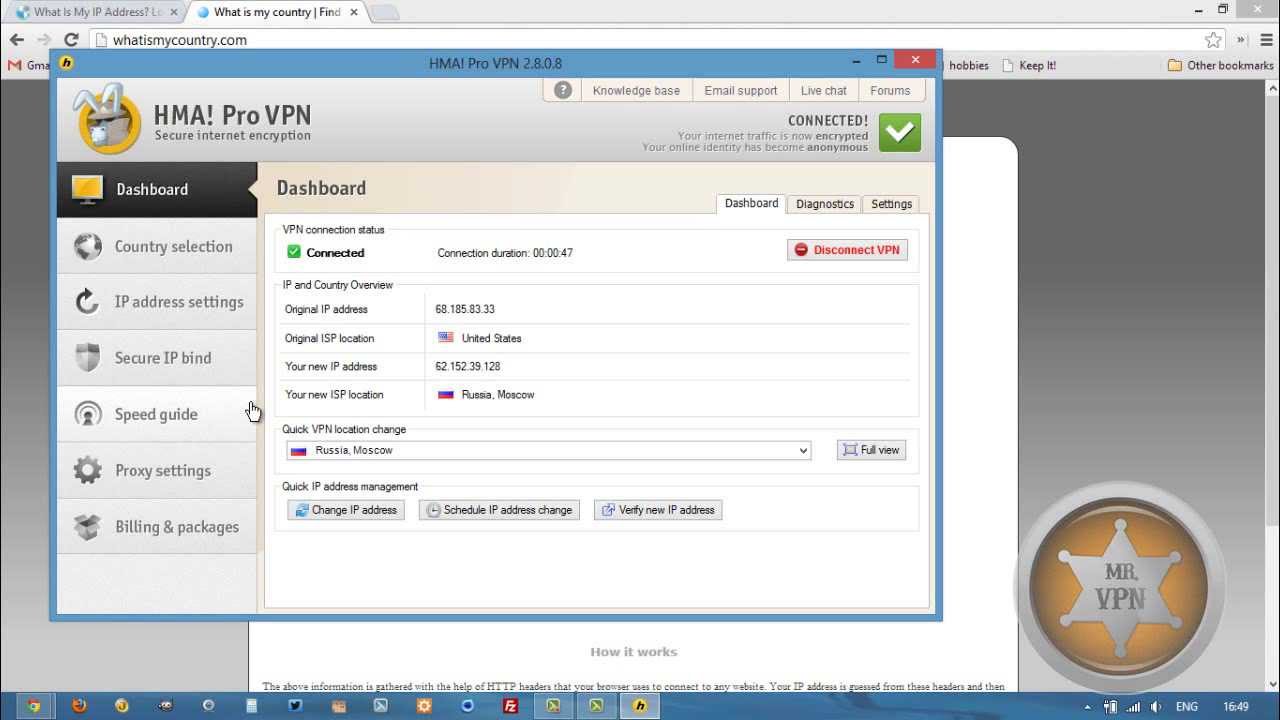The image size is (1280, 720).
Task: Open Chrome from the Windows taskbar
Action: pos(33,705)
